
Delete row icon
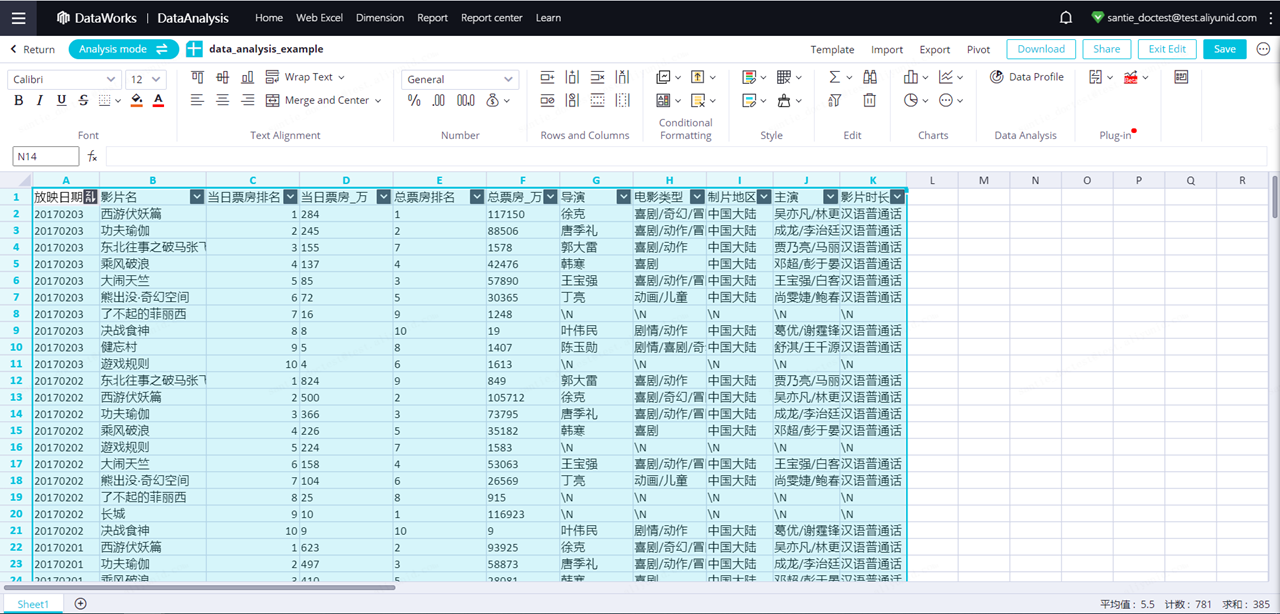(597, 77)
